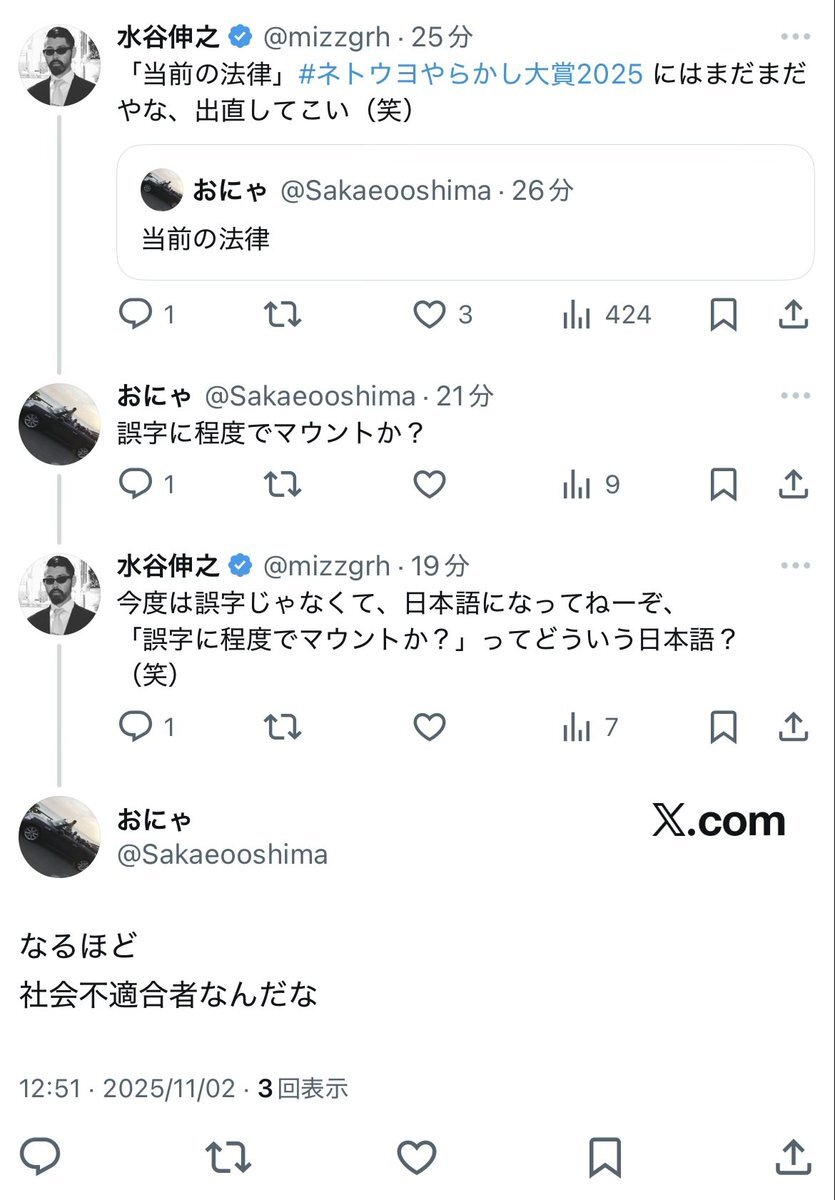Open @Sakaeooshima profile from main post

(x=222, y=854)
